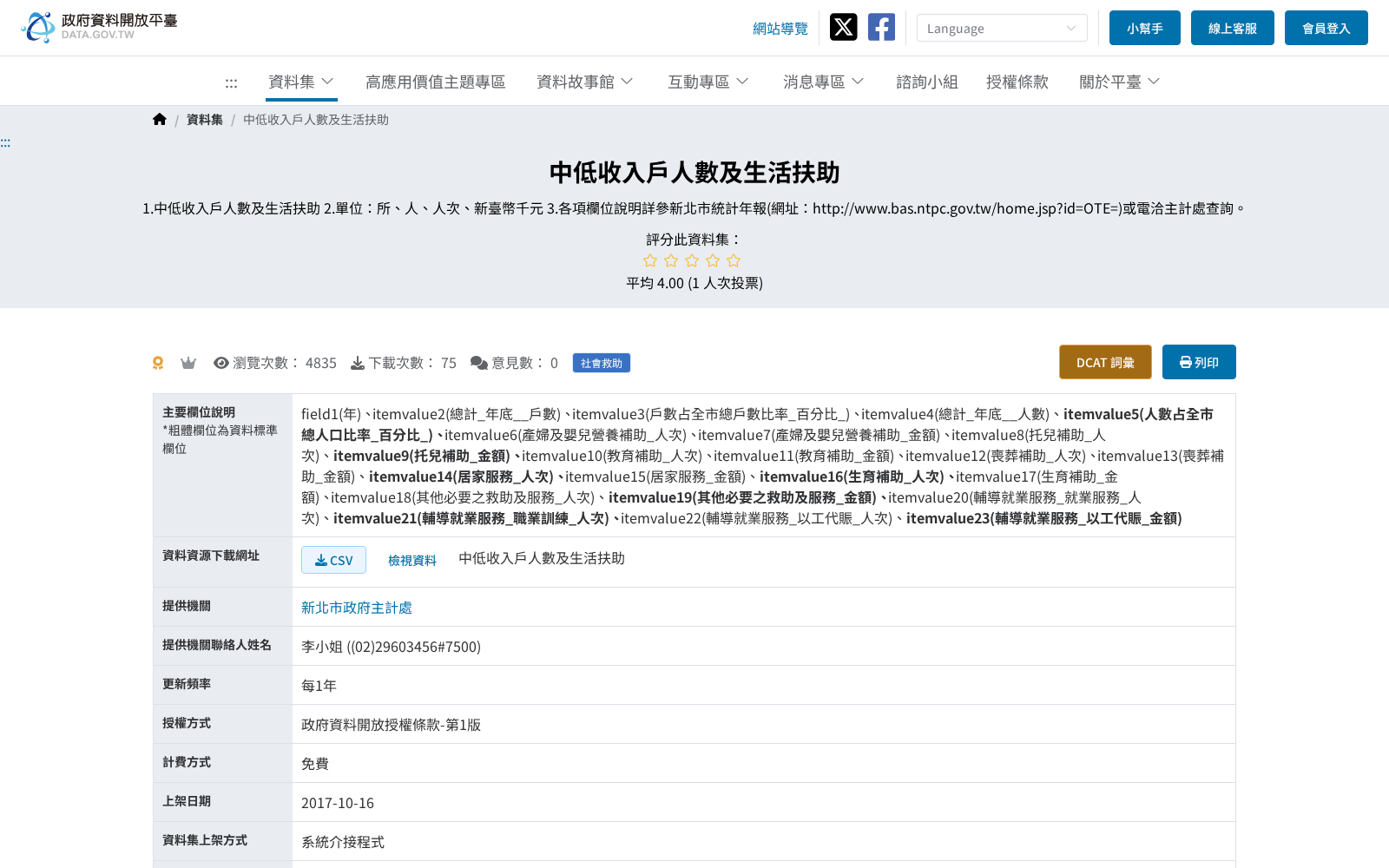This screenshot has height=868, width=1389.
Task: Click the 主要欄位說明 row header
Action: [x=223, y=465]
